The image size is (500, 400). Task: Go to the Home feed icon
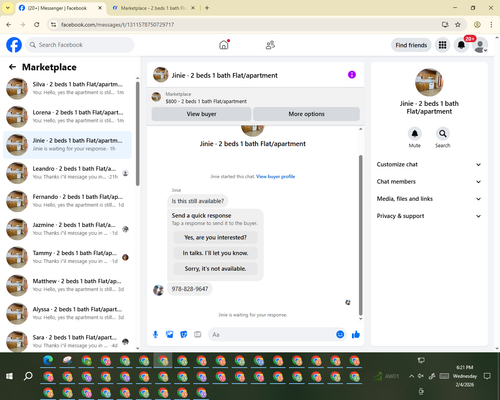click(224, 45)
